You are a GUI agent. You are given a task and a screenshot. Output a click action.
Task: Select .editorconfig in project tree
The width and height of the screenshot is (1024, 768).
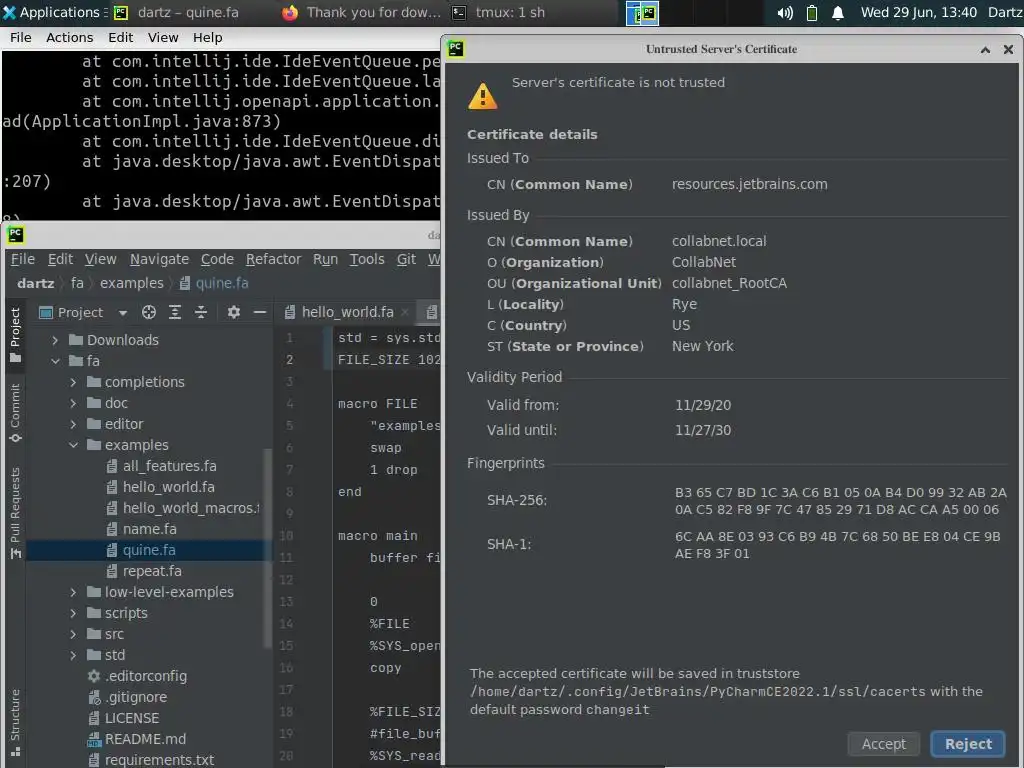pos(137,676)
